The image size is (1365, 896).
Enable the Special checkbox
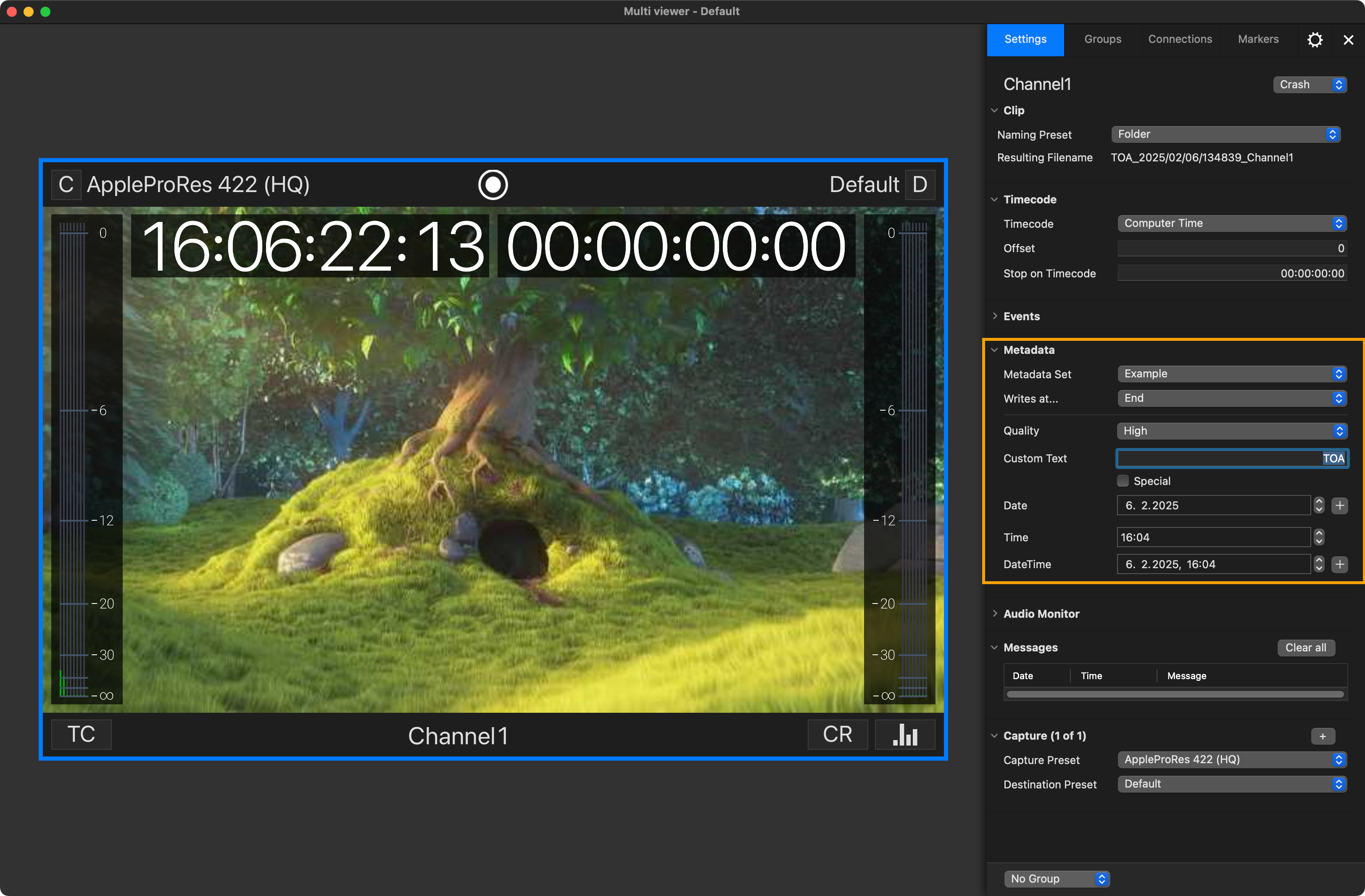click(x=1123, y=481)
